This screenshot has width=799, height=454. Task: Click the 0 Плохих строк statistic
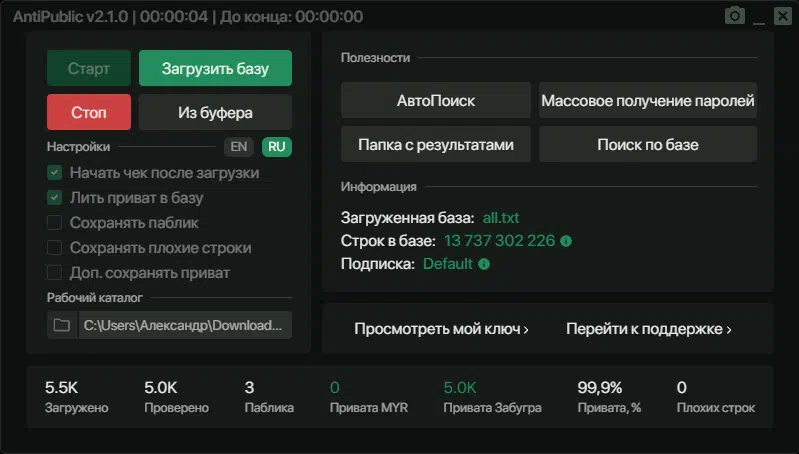point(716,397)
